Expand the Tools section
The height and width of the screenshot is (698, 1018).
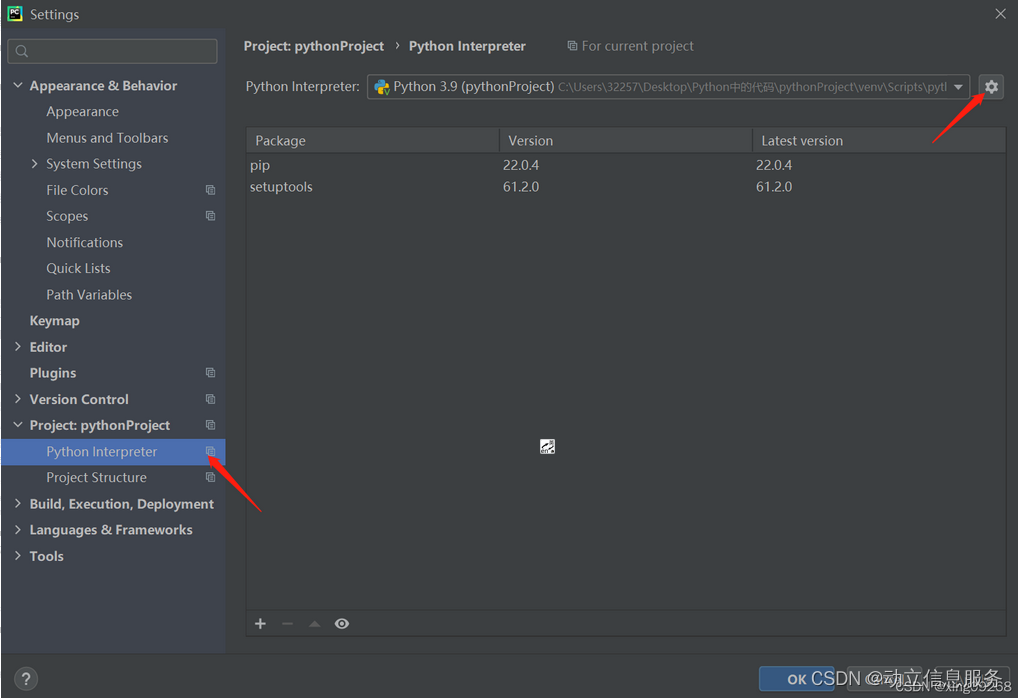(18, 556)
